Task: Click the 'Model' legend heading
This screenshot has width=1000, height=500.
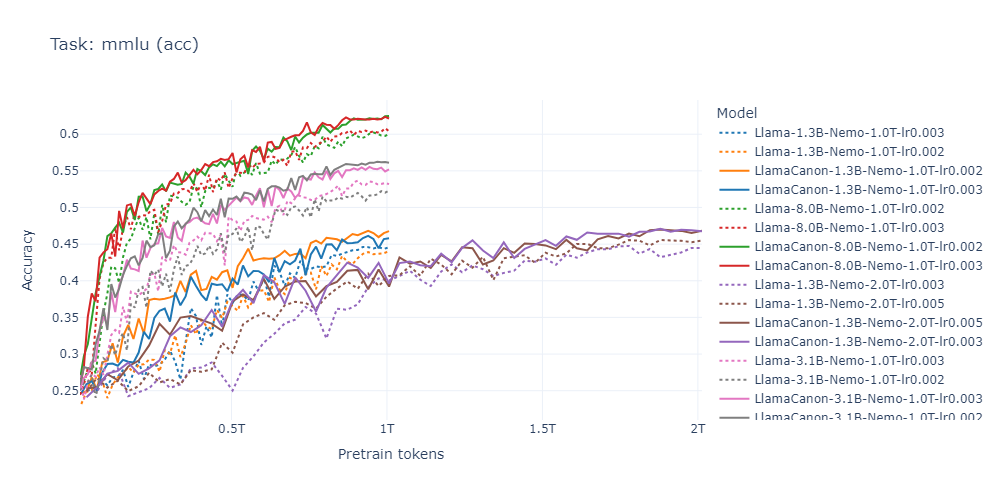Action: pyautogui.click(x=737, y=114)
